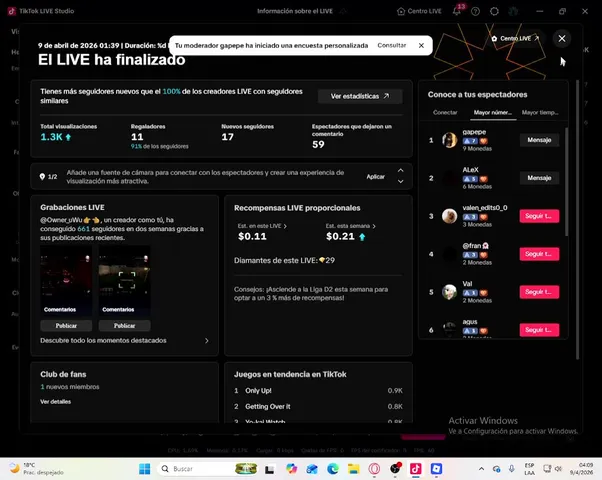Open Ver detalles in Club de fans
Screen dimensions: 602x480
[x=56, y=402]
